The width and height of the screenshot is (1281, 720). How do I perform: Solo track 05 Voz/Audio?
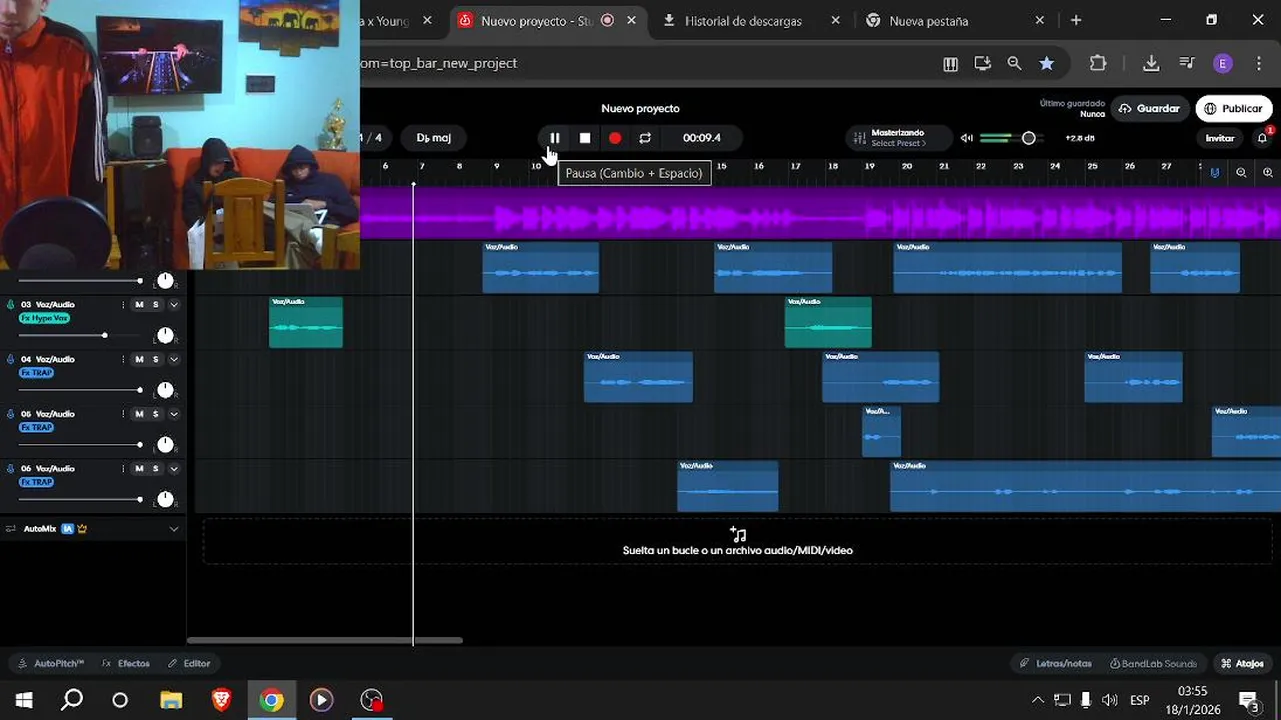tap(155, 414)
